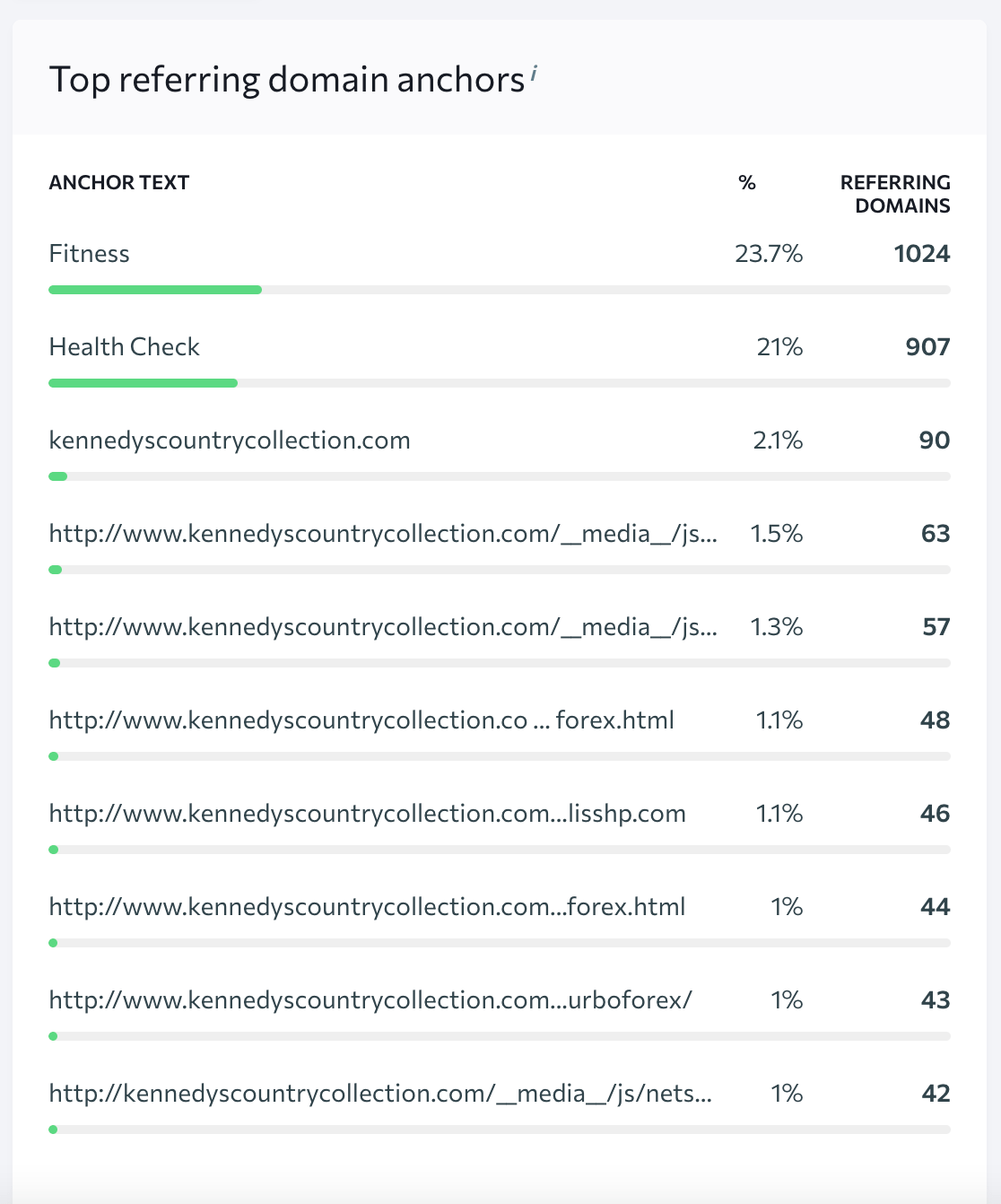The width and height of the screenshot is (1001, 1204).
Task: Click the Fitness green progress bar
Action: [x=155, y=290]
